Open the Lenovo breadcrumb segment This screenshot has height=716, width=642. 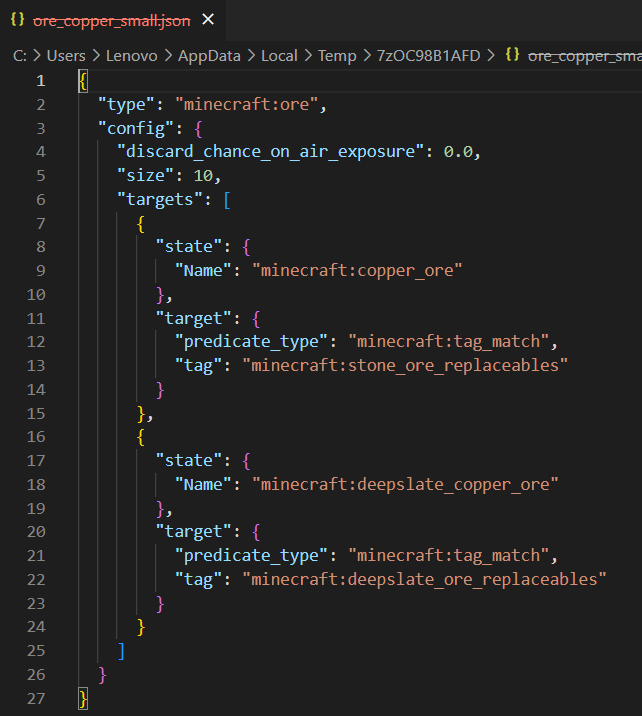pos(132,56)
